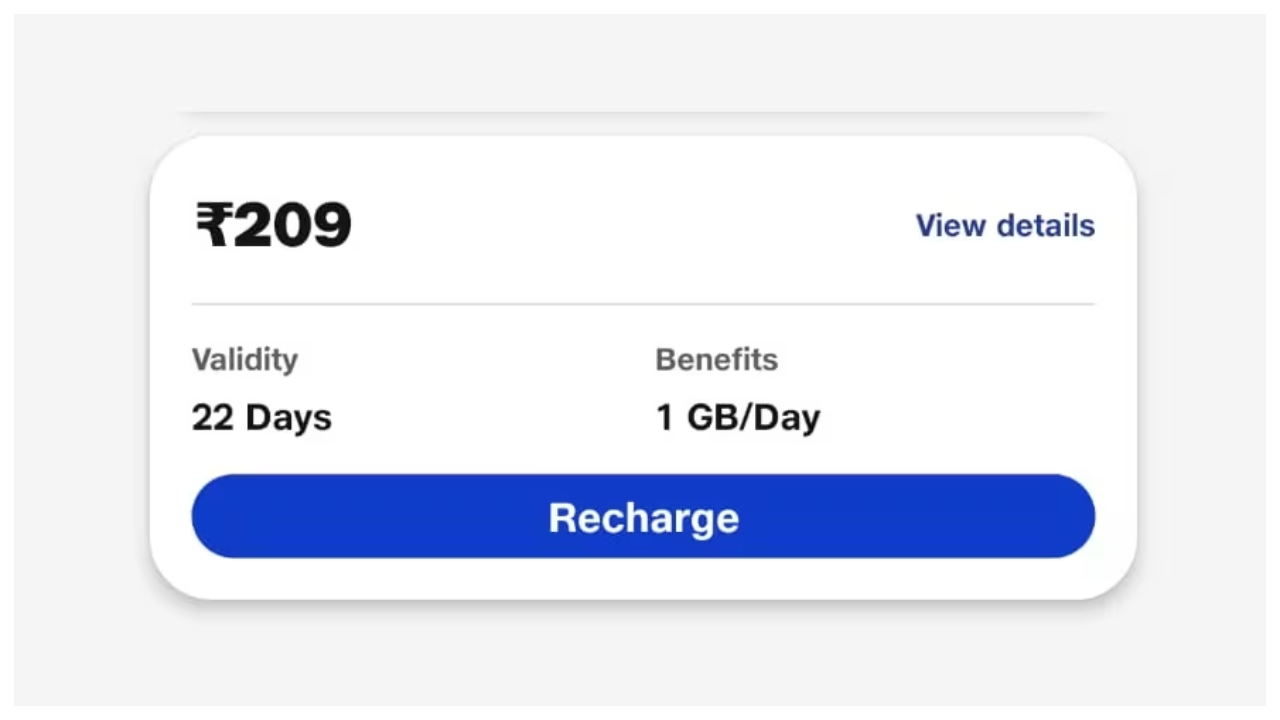This screenshot has height=720, width=1280.
Task: Click the rupee symbol before 209
Action: pyautogui.click(x=213, y=225)
